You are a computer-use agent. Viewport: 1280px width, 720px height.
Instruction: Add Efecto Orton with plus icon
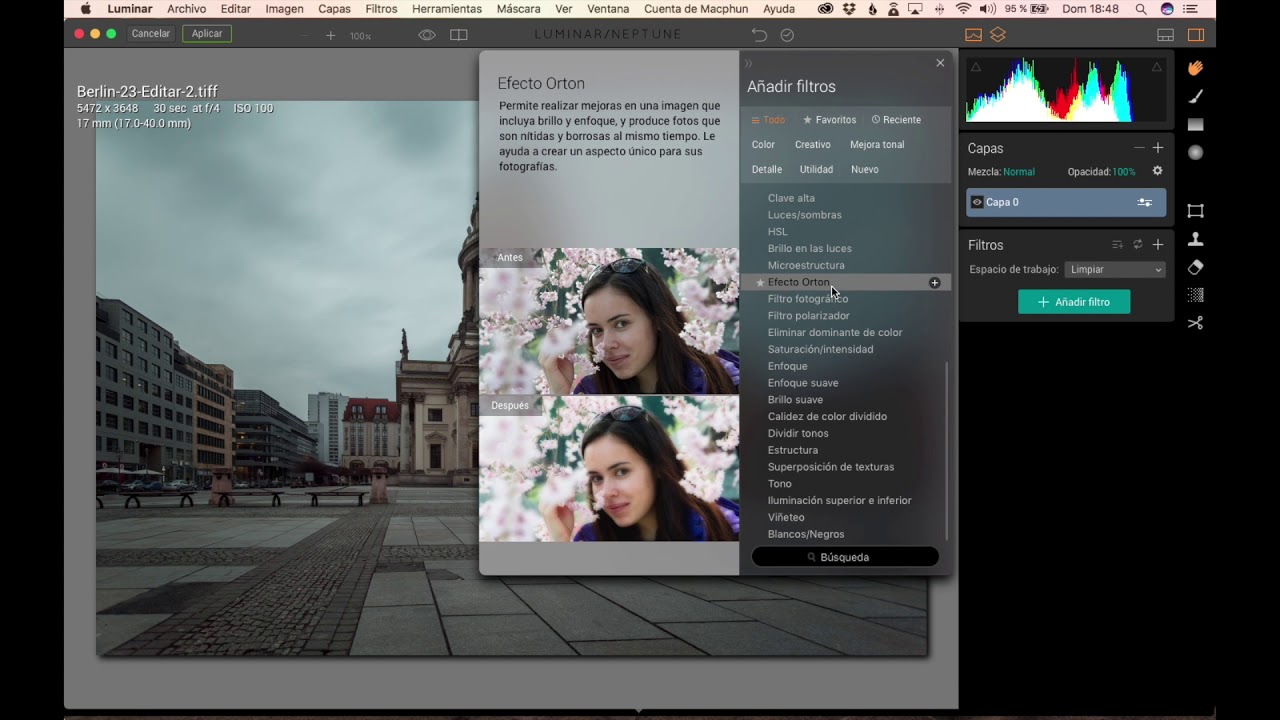(935, 283)
